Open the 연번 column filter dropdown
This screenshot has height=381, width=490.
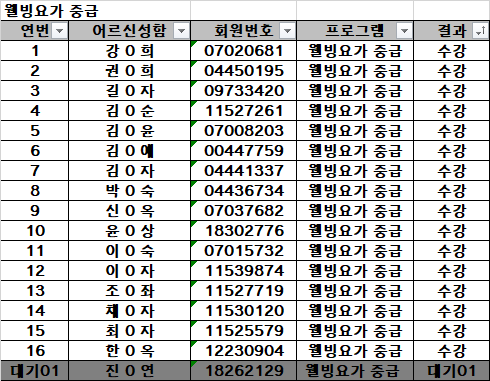click(60, 31)
